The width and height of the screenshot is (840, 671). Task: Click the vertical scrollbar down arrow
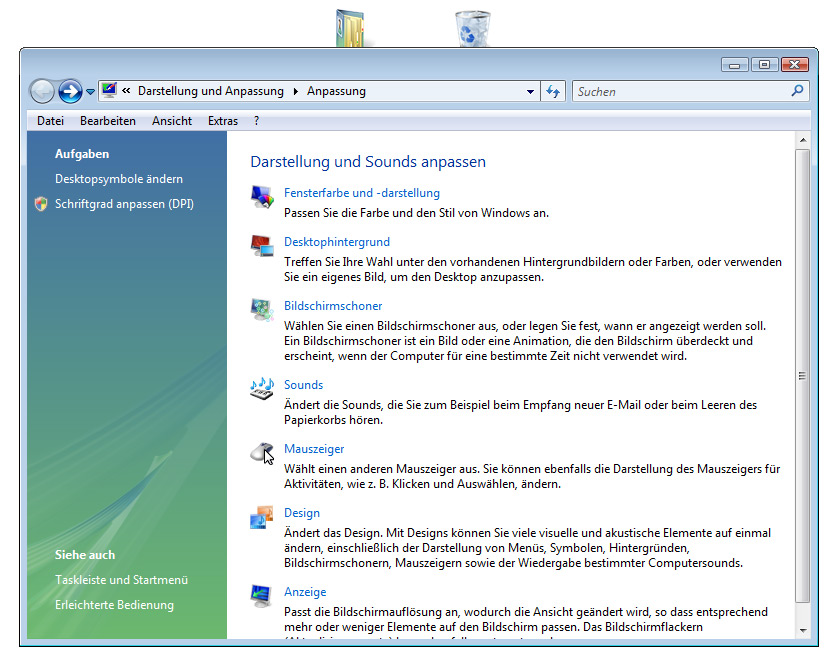coord(802,630)
